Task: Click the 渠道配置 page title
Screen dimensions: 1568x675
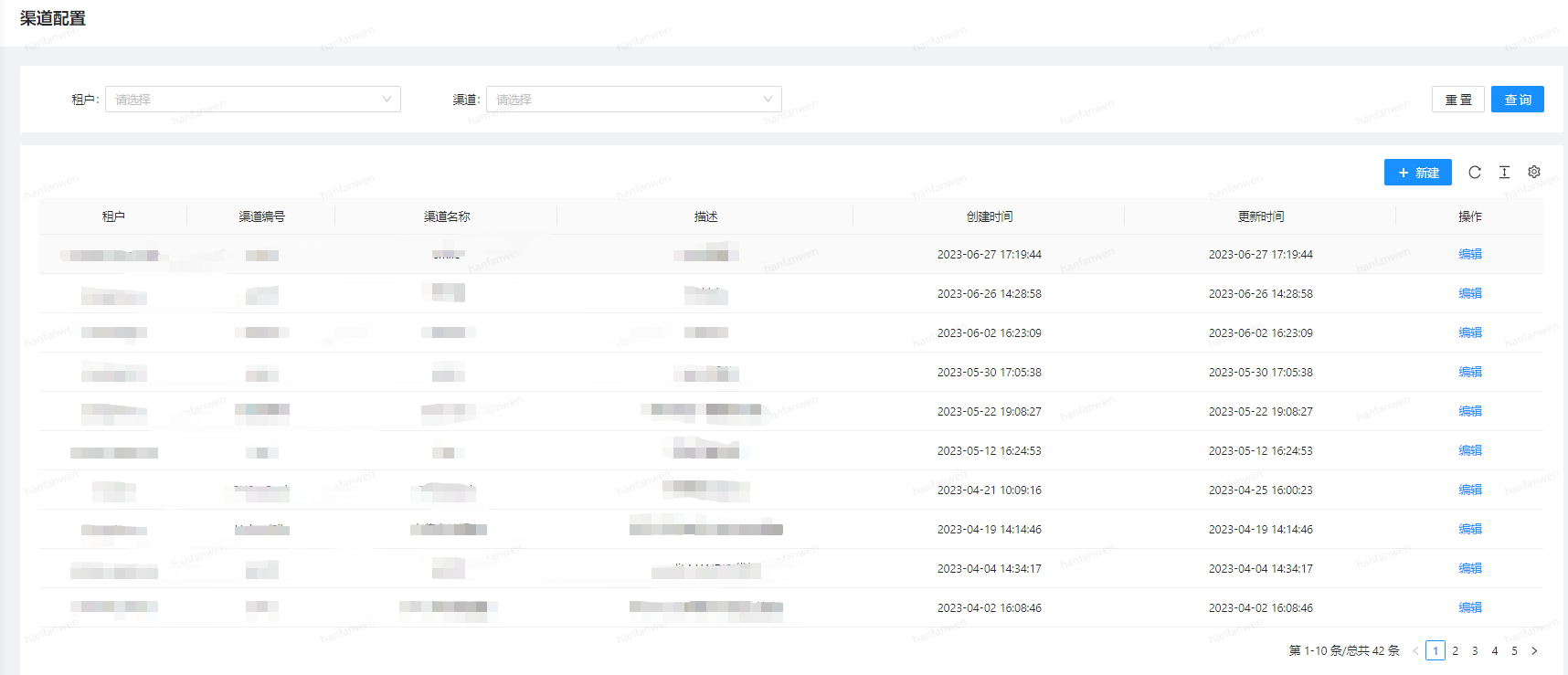Action: tap(53, 18)
